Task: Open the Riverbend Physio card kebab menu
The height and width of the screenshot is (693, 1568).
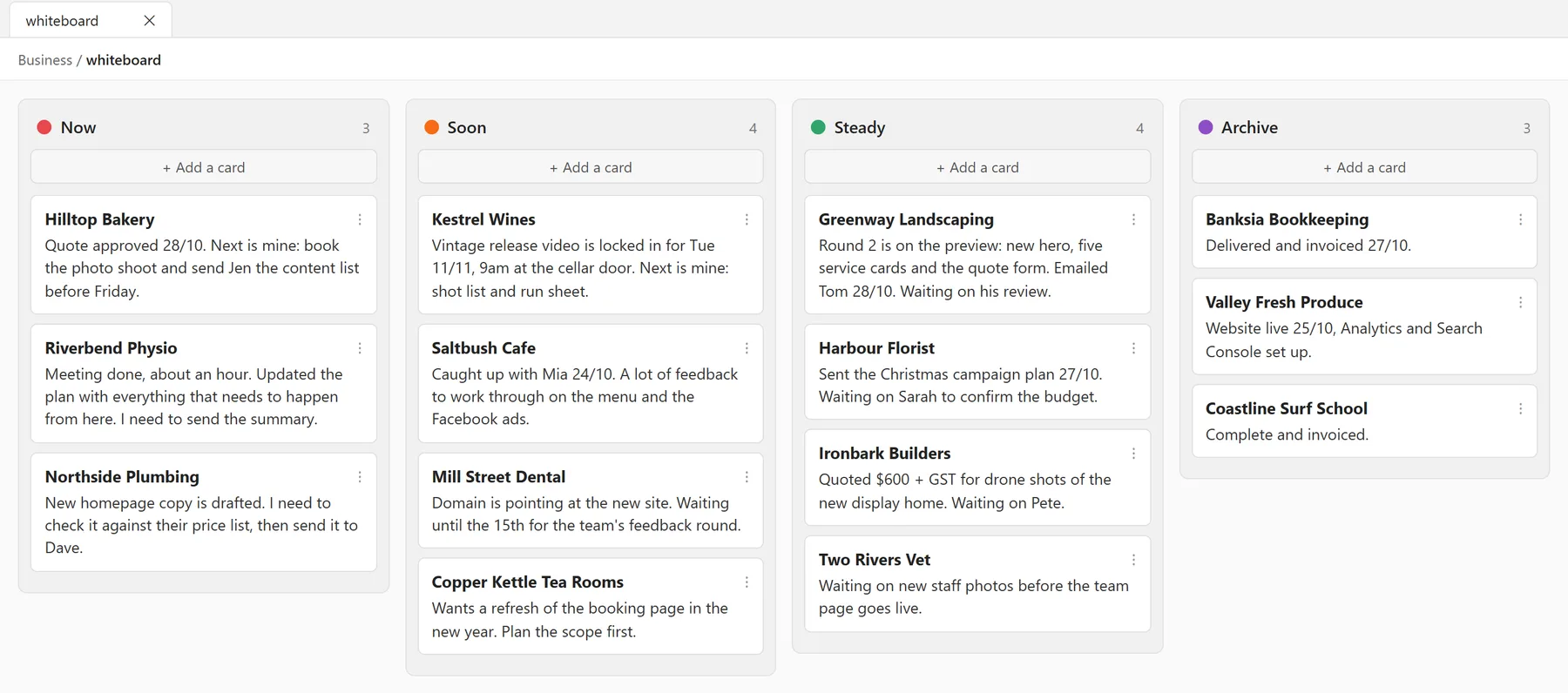Action: tap(360, 348)
